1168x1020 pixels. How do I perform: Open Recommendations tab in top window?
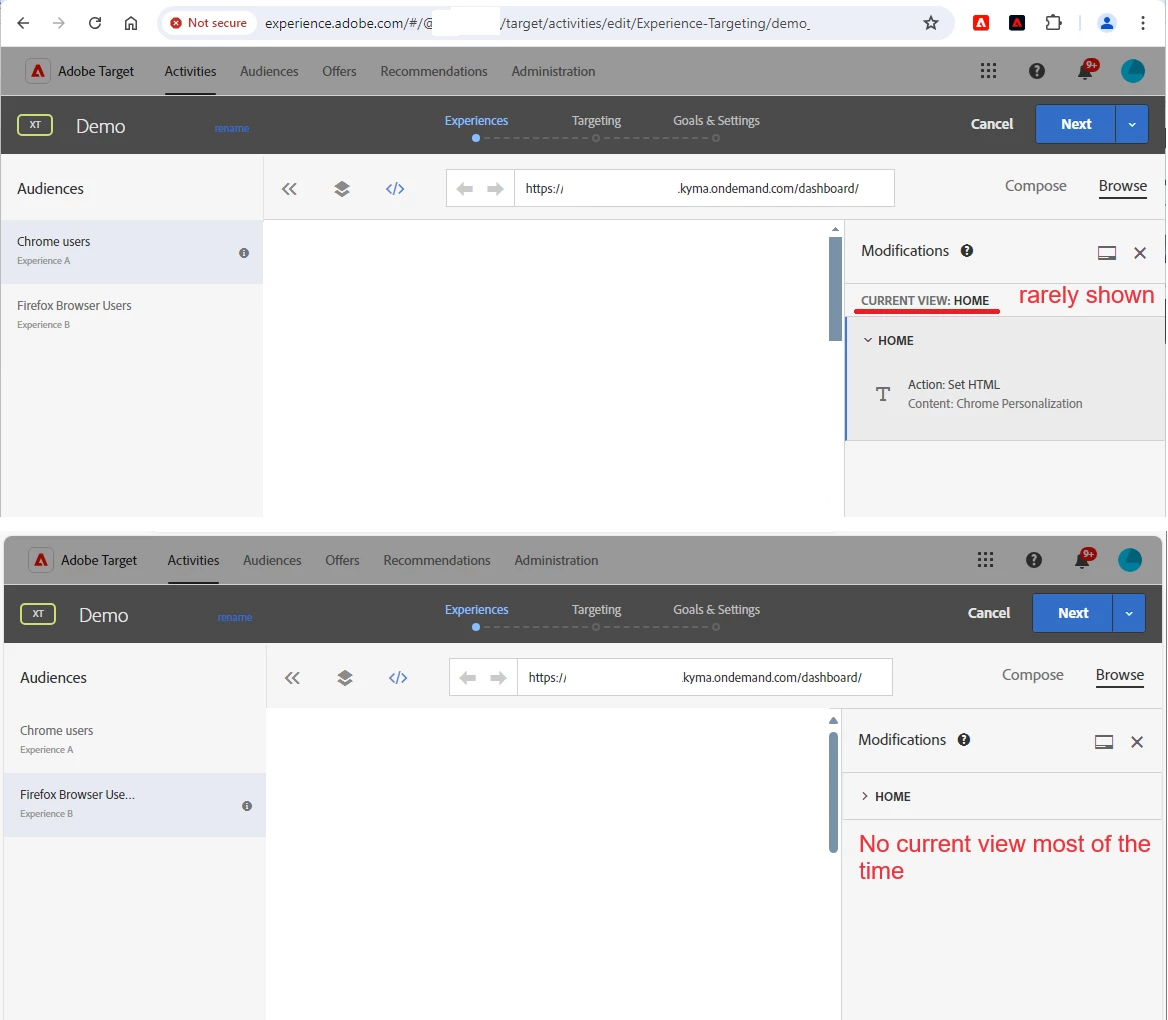click(x=434, y=72)
